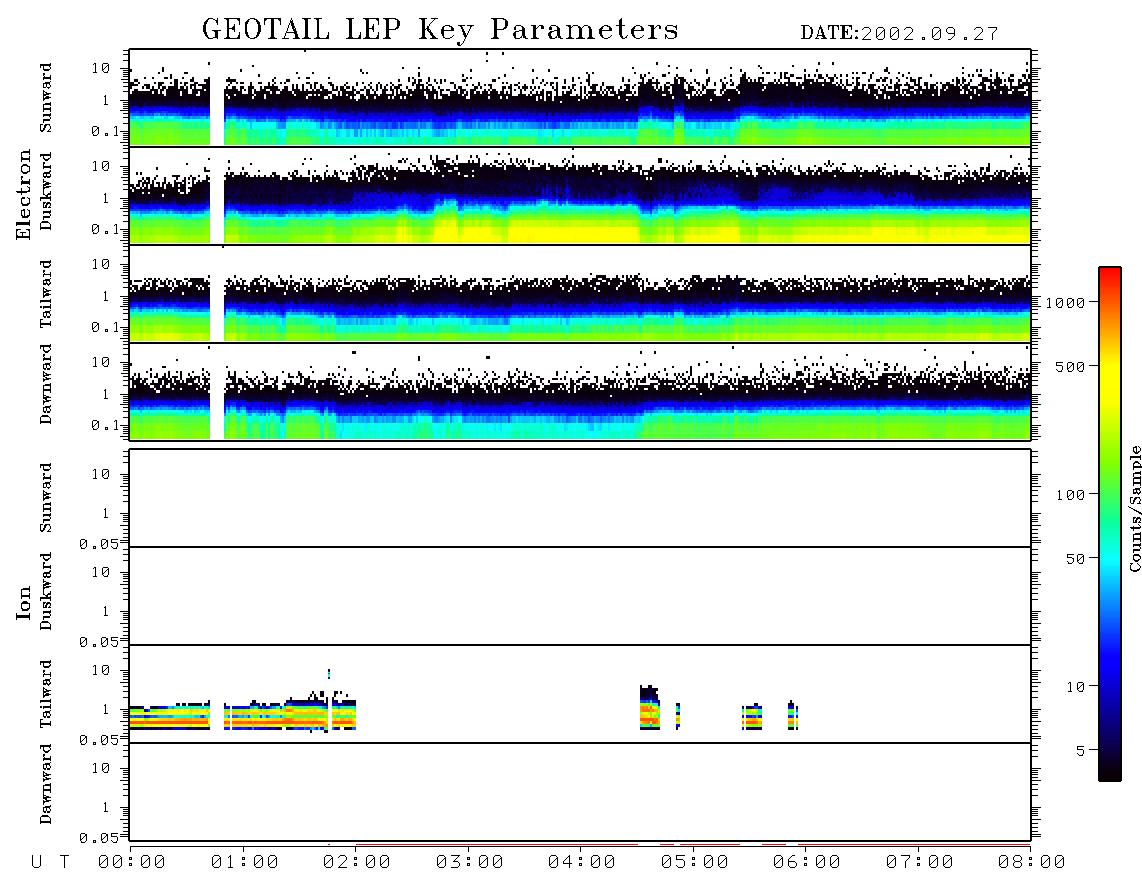The image size is (1142, 880).
Task: Click the "00:00" time tick label
Action: (132, 863)
